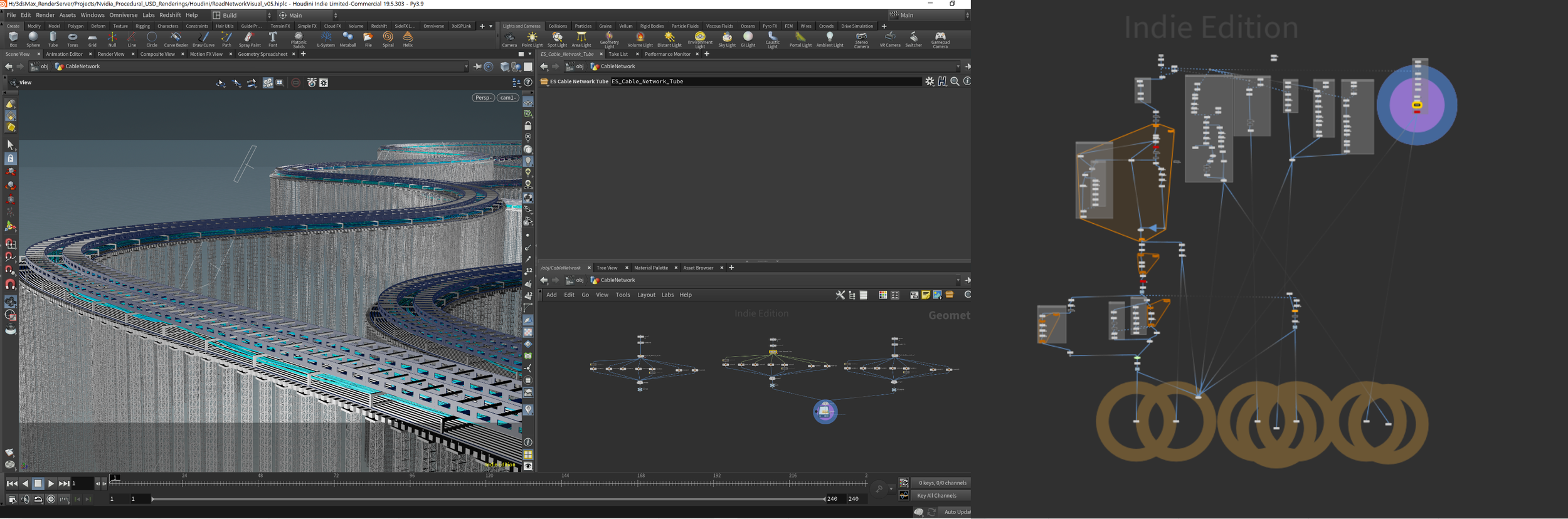Toggle the pin icon in scene view path bar

[x=477, y=66]
